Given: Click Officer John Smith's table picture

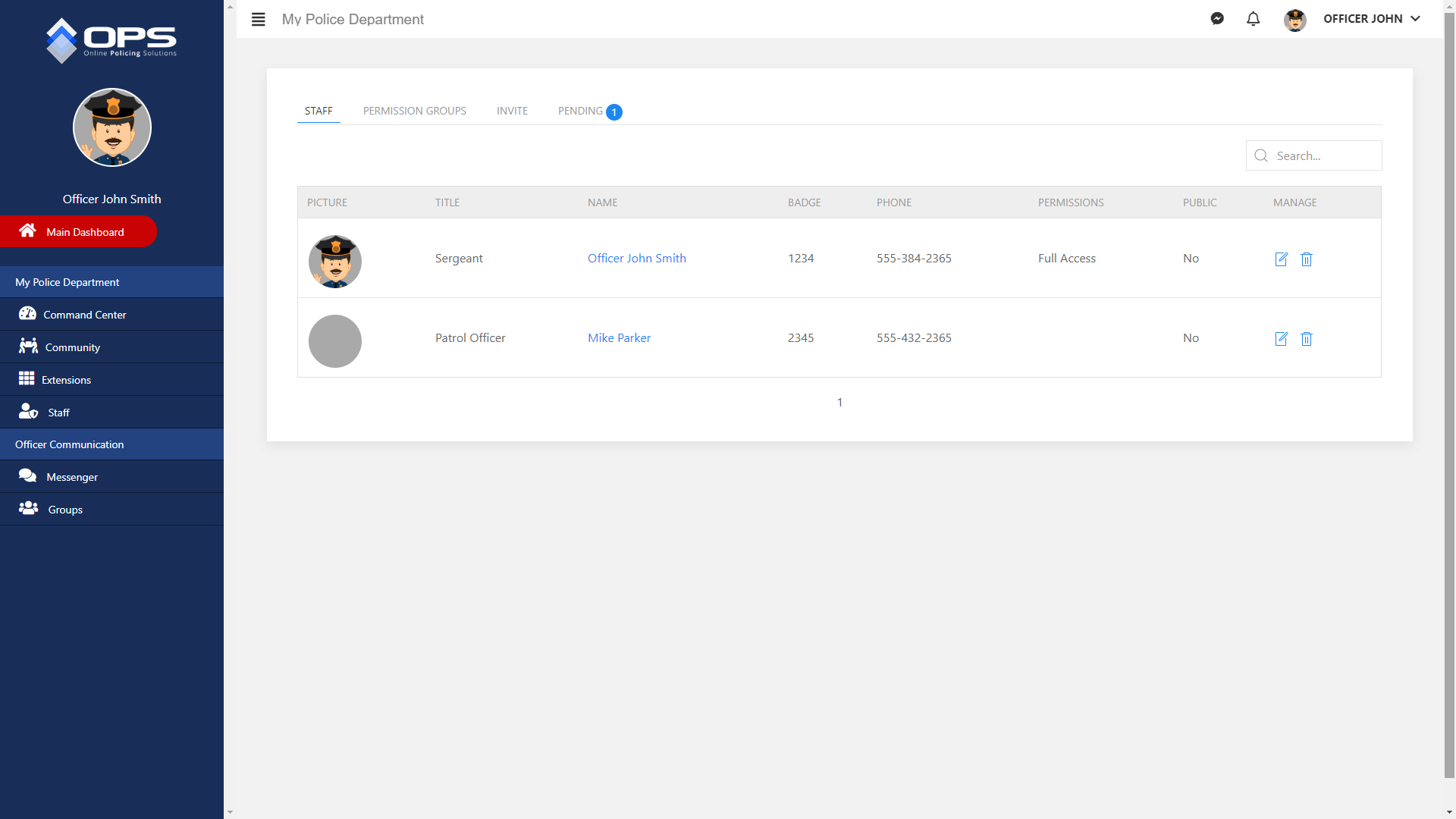Looking at the screenshot, I should [x=335, y=262].
